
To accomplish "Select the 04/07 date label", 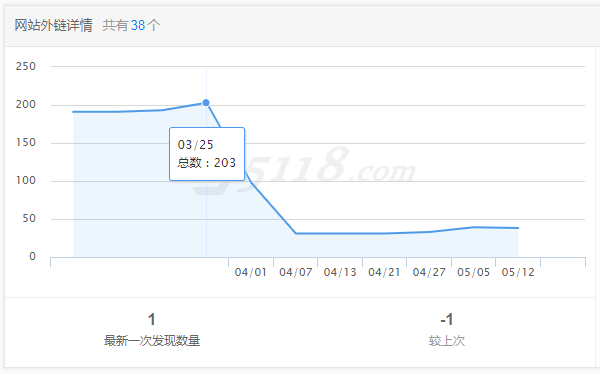I will 295,272.
